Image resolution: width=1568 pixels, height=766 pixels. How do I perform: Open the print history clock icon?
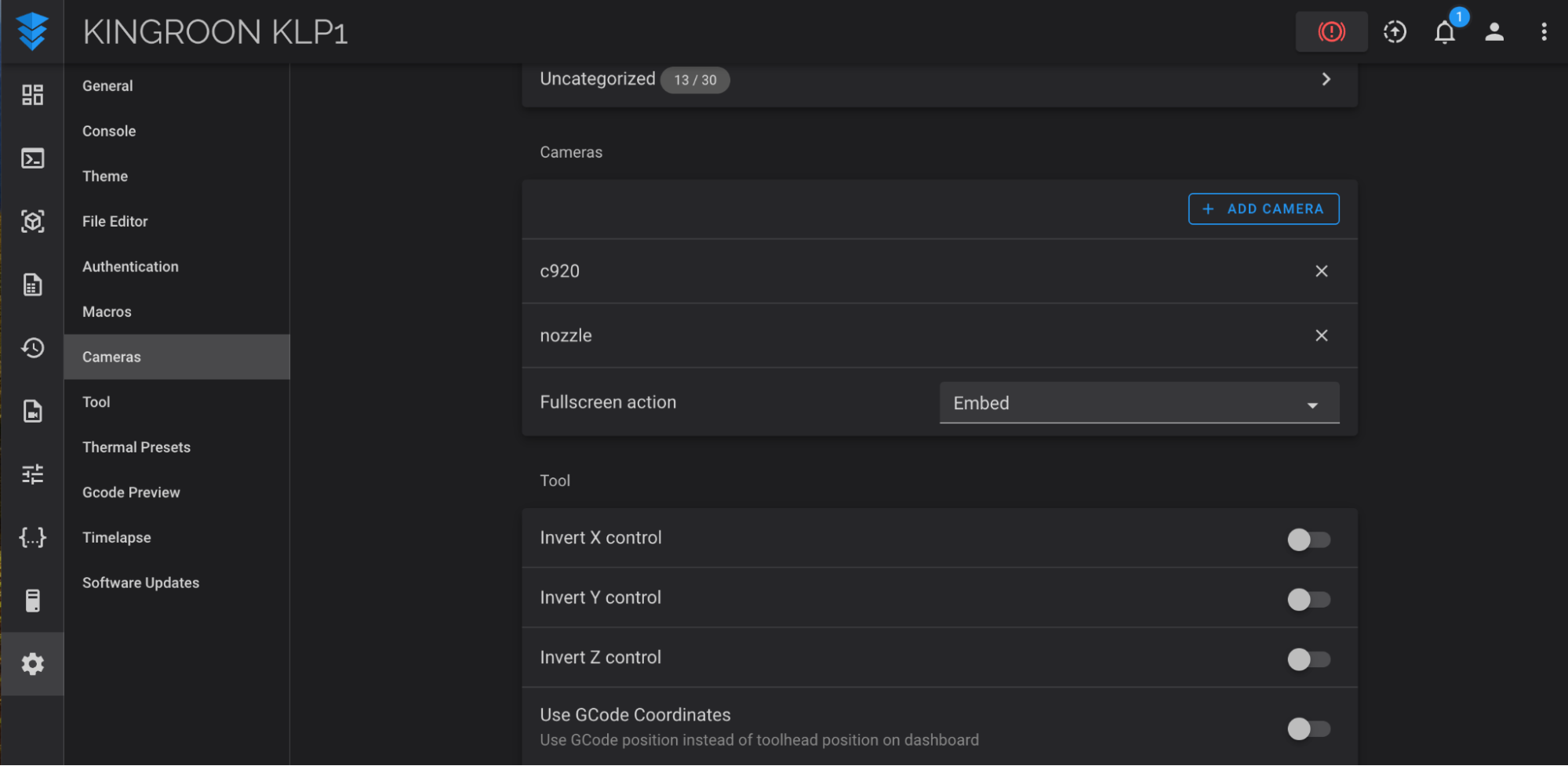(32, 347)
